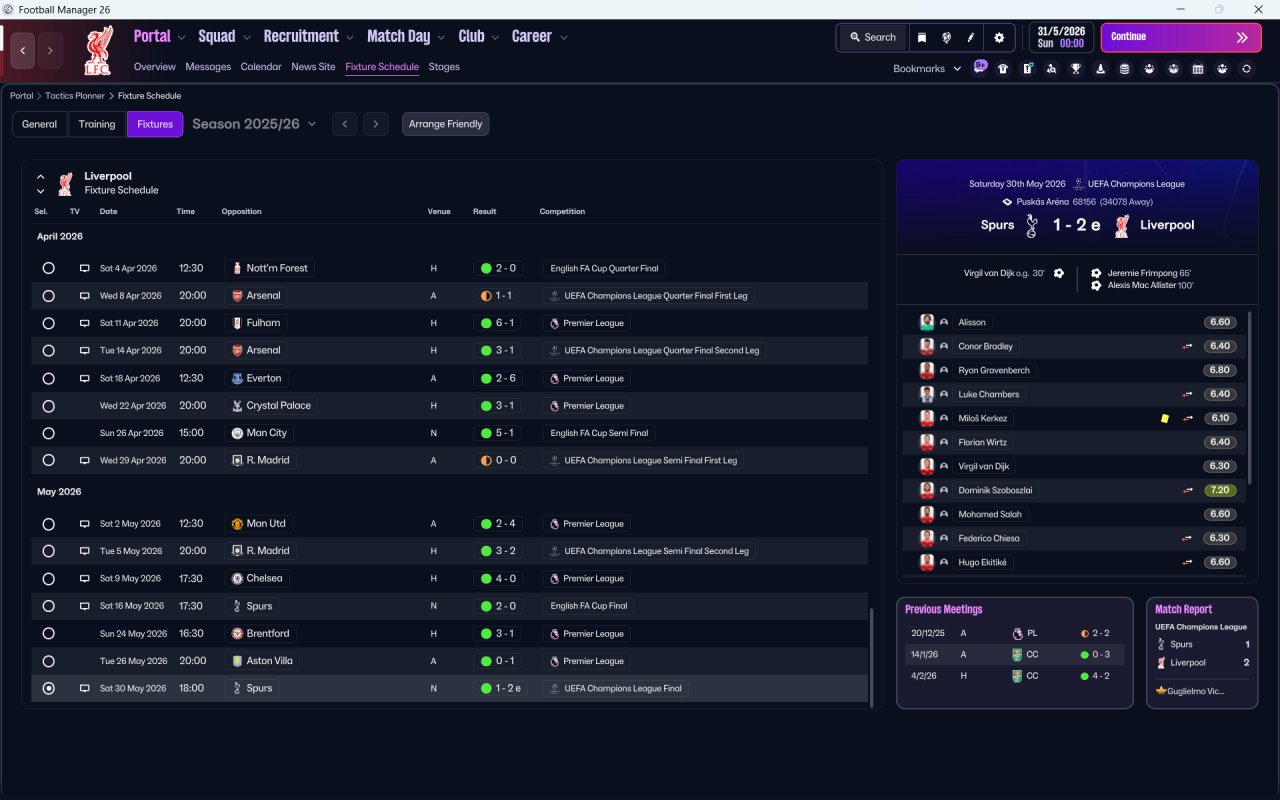
Task: Select the Aston Villa fixture radio button
Action: pyautogui.click(x=48, y=661)
